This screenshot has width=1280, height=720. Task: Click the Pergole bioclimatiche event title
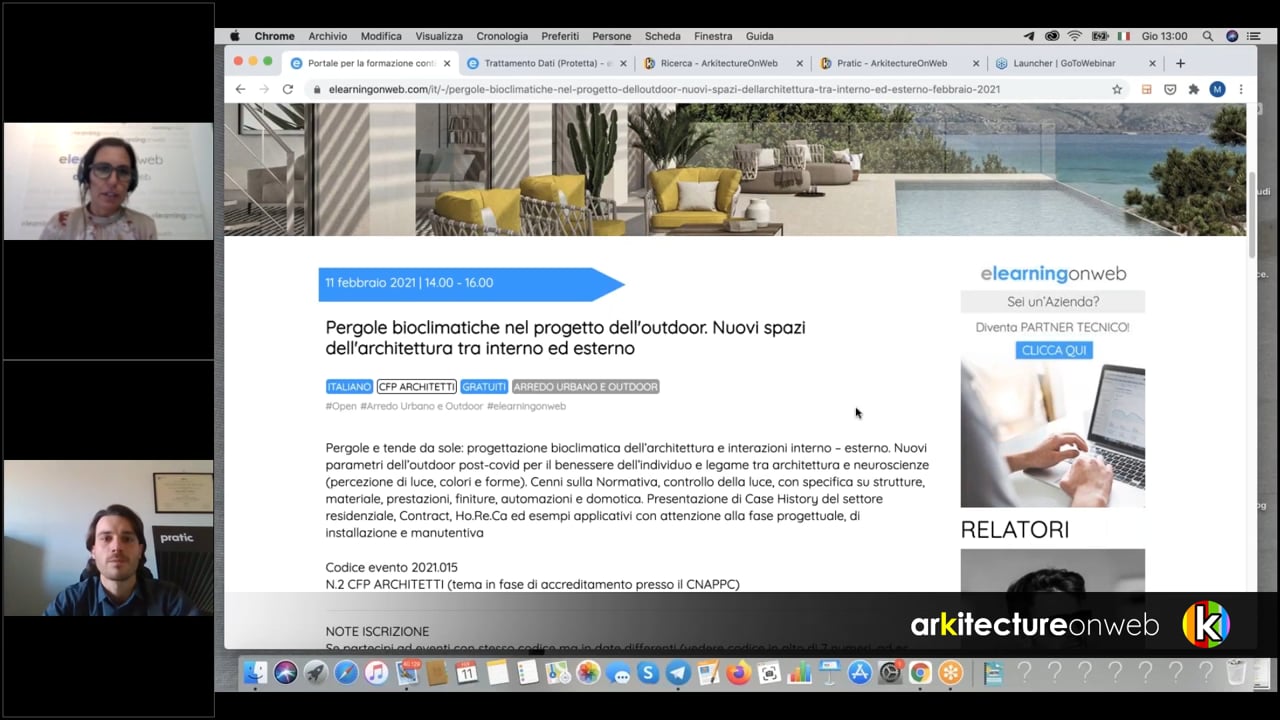pos(565,338)
